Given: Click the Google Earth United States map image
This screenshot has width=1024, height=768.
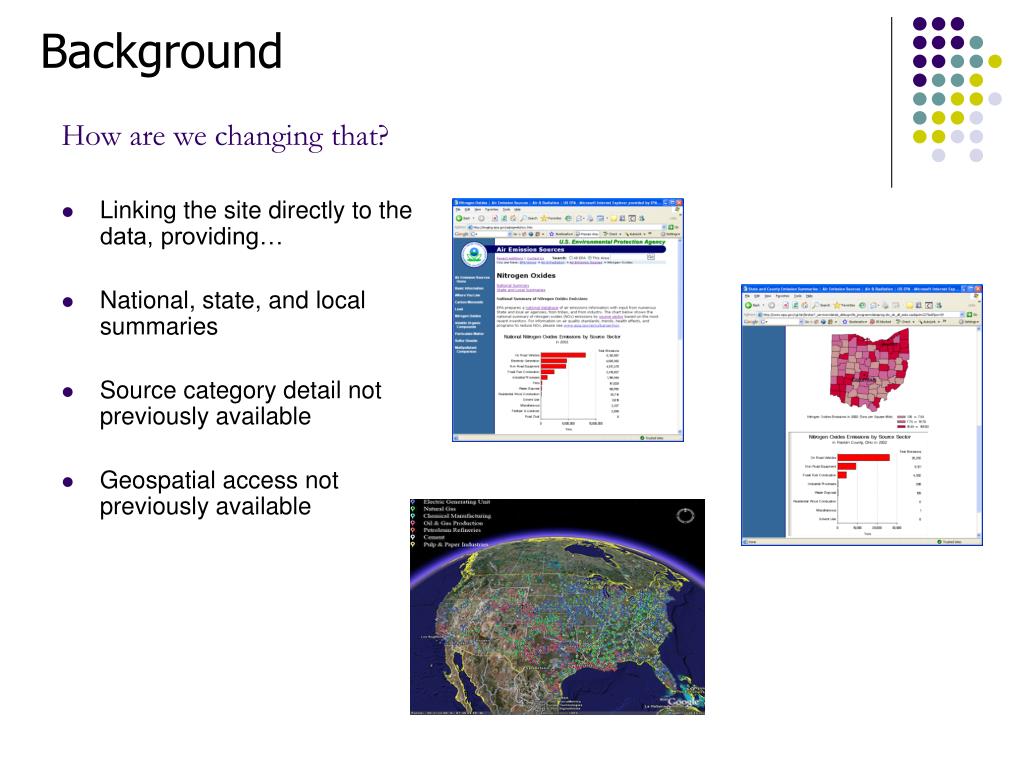Looking at the screenshot, I should pos(557,607).
